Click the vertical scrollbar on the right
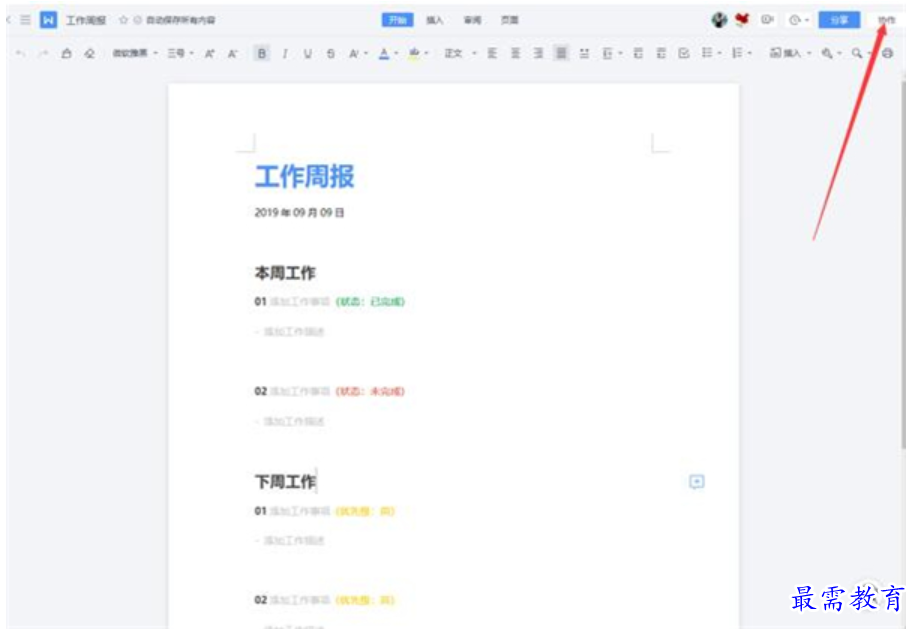Viewport: 913px width, 630px height. click(x=904, y=265)
